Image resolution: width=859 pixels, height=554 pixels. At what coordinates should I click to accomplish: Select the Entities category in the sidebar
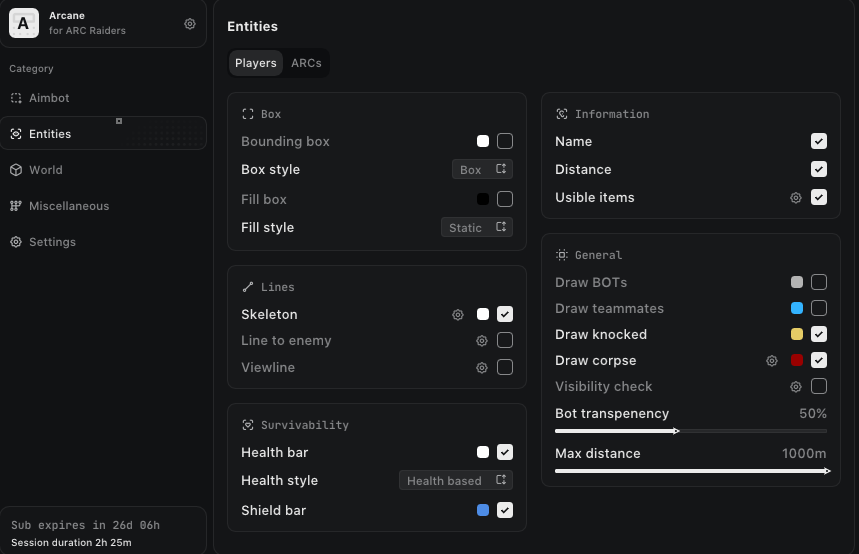[50, 134]
